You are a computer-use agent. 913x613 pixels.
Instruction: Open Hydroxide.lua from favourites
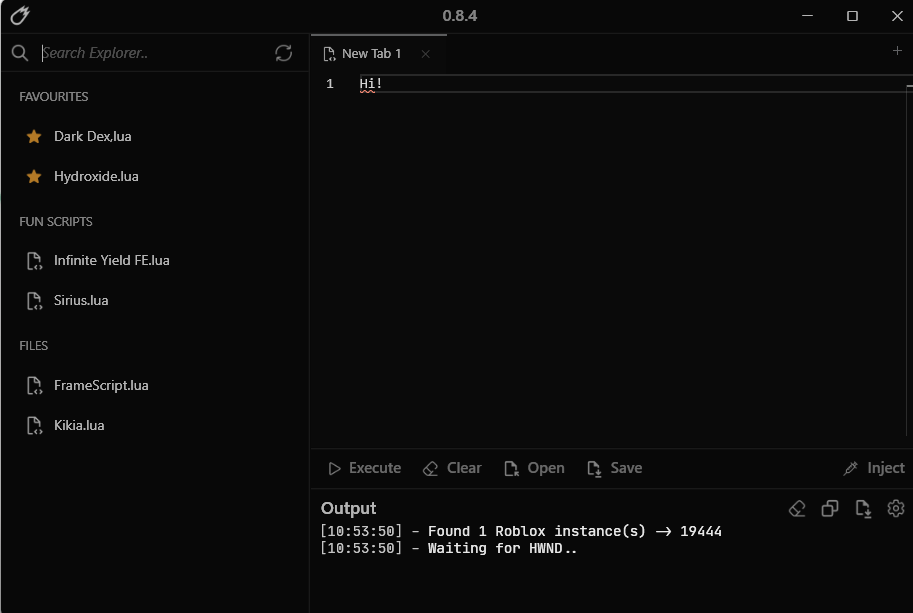point(96,176)
